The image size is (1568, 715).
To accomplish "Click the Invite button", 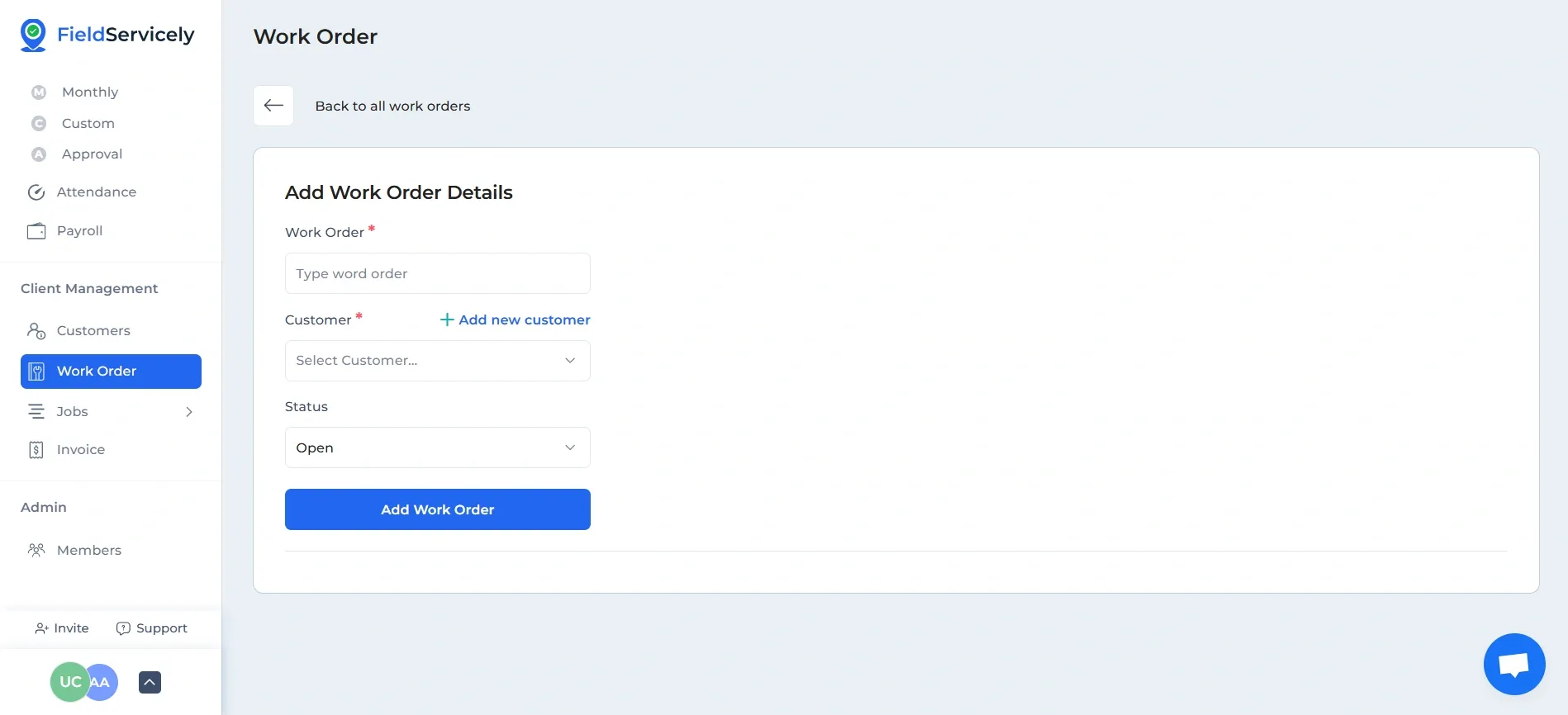I will [x=62, y=628].
